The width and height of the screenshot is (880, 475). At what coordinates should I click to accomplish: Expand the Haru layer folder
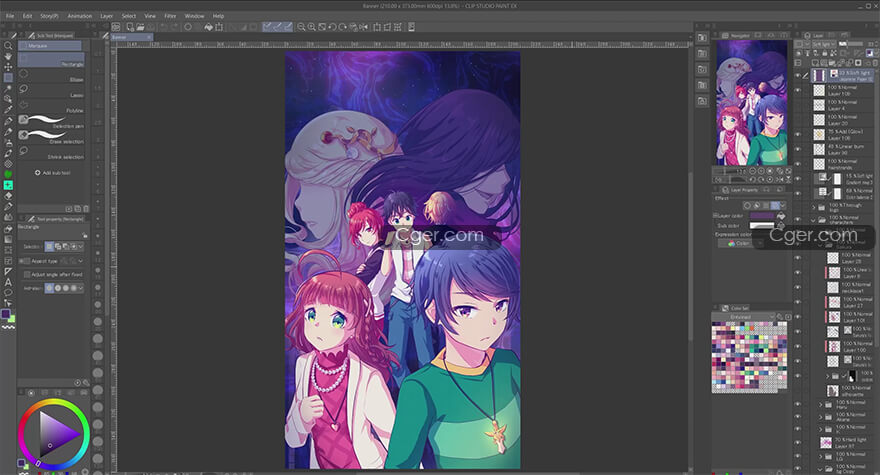click(821, 404)
